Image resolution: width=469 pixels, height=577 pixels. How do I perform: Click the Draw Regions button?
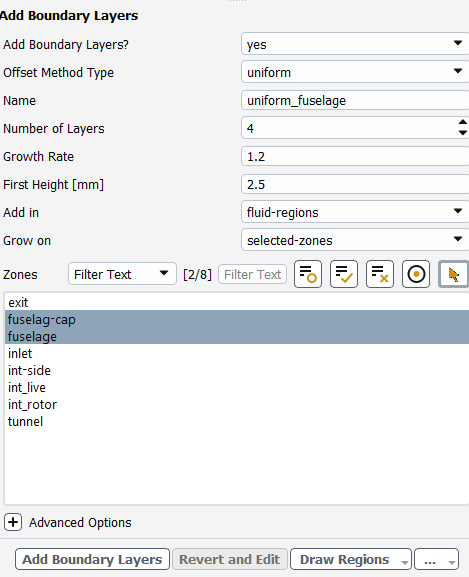pos(351,559)
